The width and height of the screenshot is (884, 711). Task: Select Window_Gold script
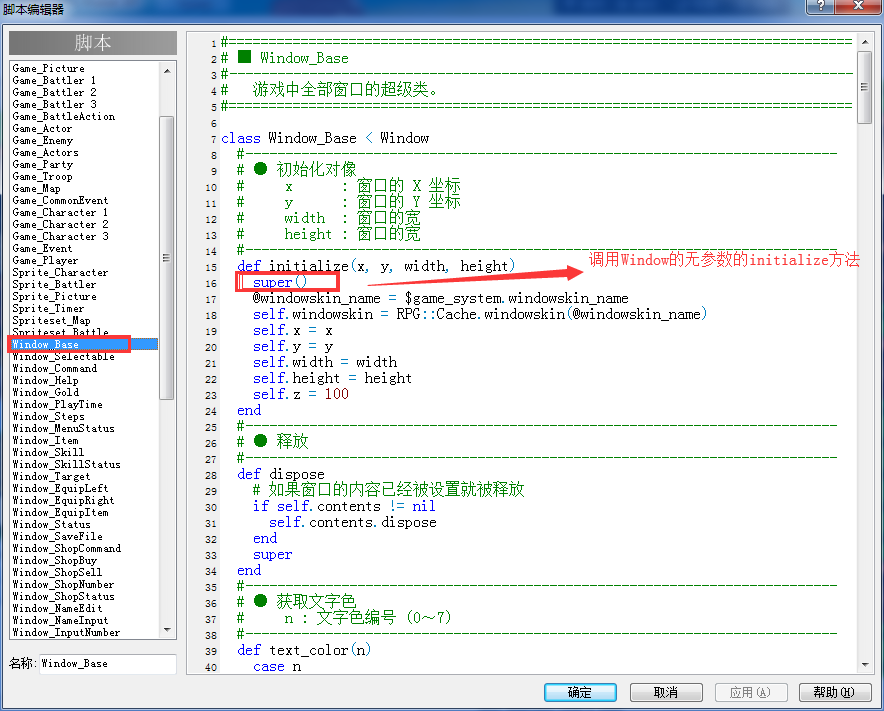coord(46,392)
